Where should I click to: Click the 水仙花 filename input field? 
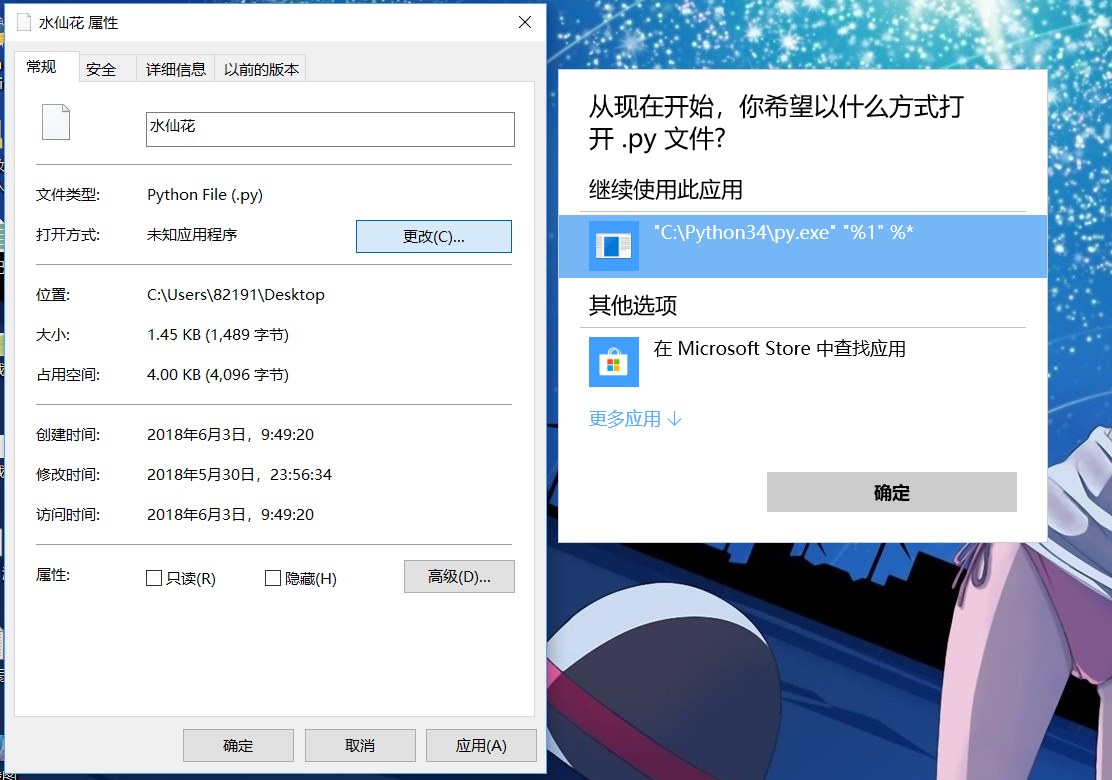tap(330, 129)
